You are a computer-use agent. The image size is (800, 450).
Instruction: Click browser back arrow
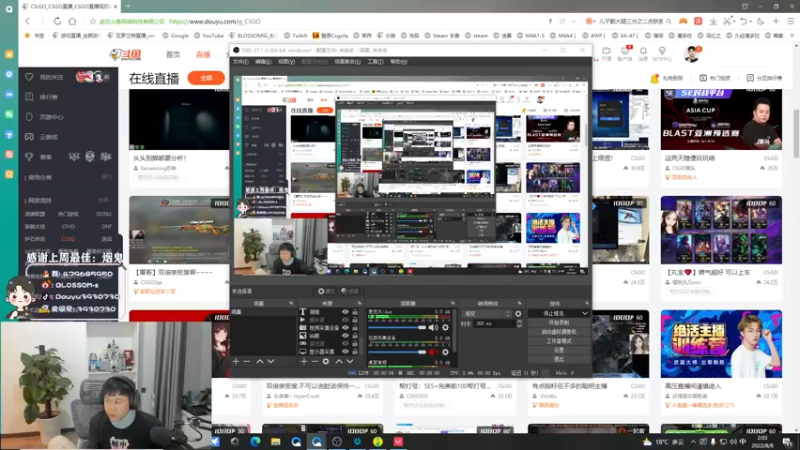point(28,21)
